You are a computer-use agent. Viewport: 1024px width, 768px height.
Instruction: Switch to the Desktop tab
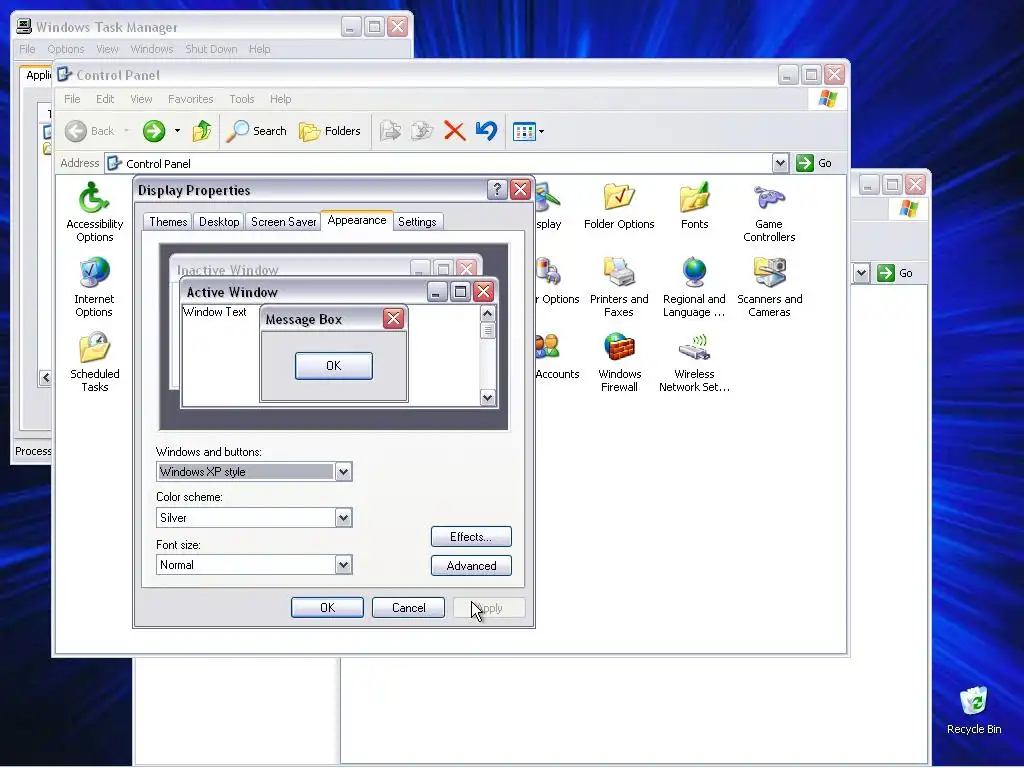[219, 222]
